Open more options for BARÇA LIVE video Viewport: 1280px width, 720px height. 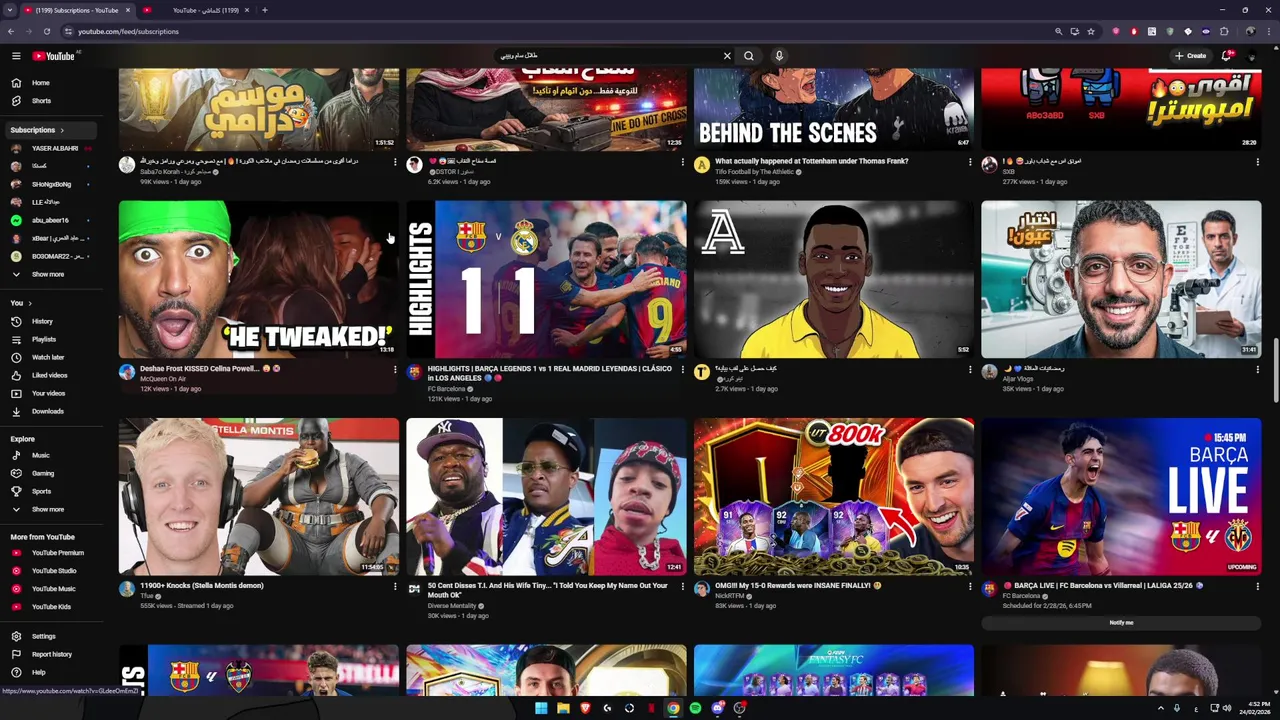1258,587
